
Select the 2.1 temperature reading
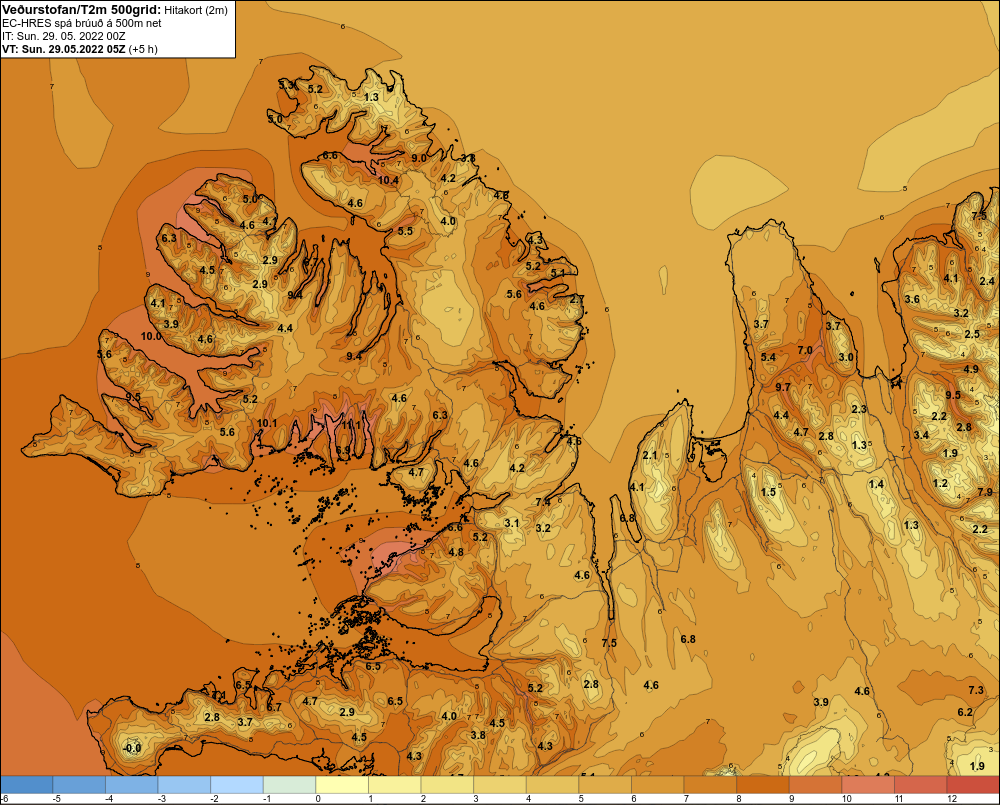click(650, 455)
